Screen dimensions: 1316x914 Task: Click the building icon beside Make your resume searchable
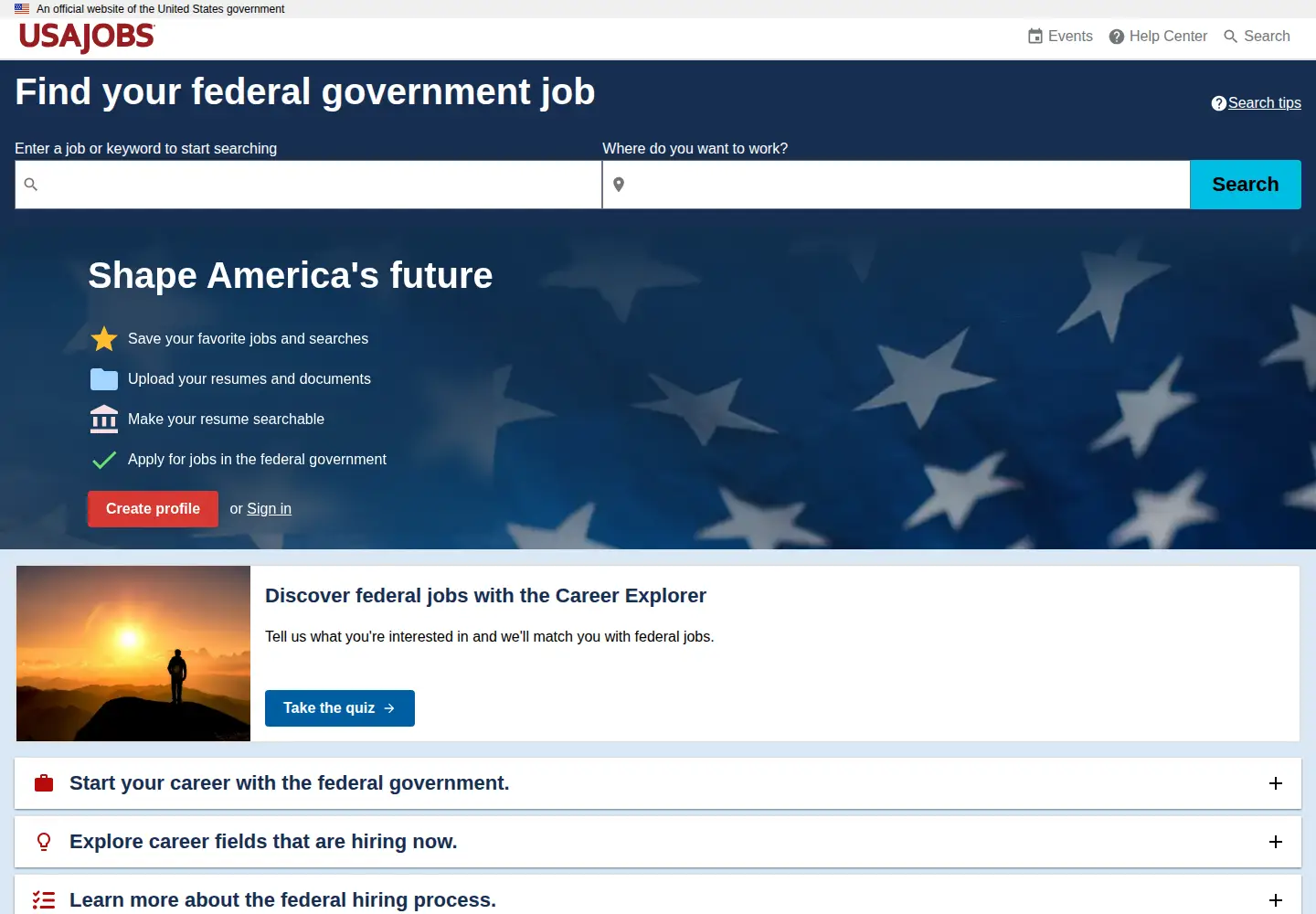(104, 419)
